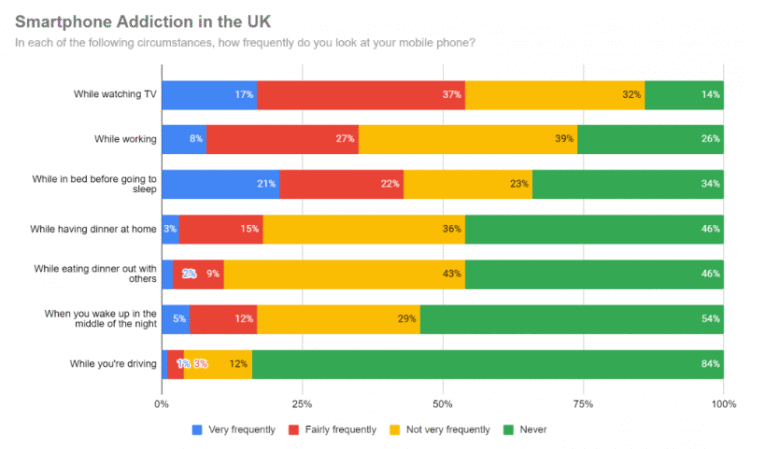
Task: Select the 'Never' legend label
Action: click(x=533, y=430)
